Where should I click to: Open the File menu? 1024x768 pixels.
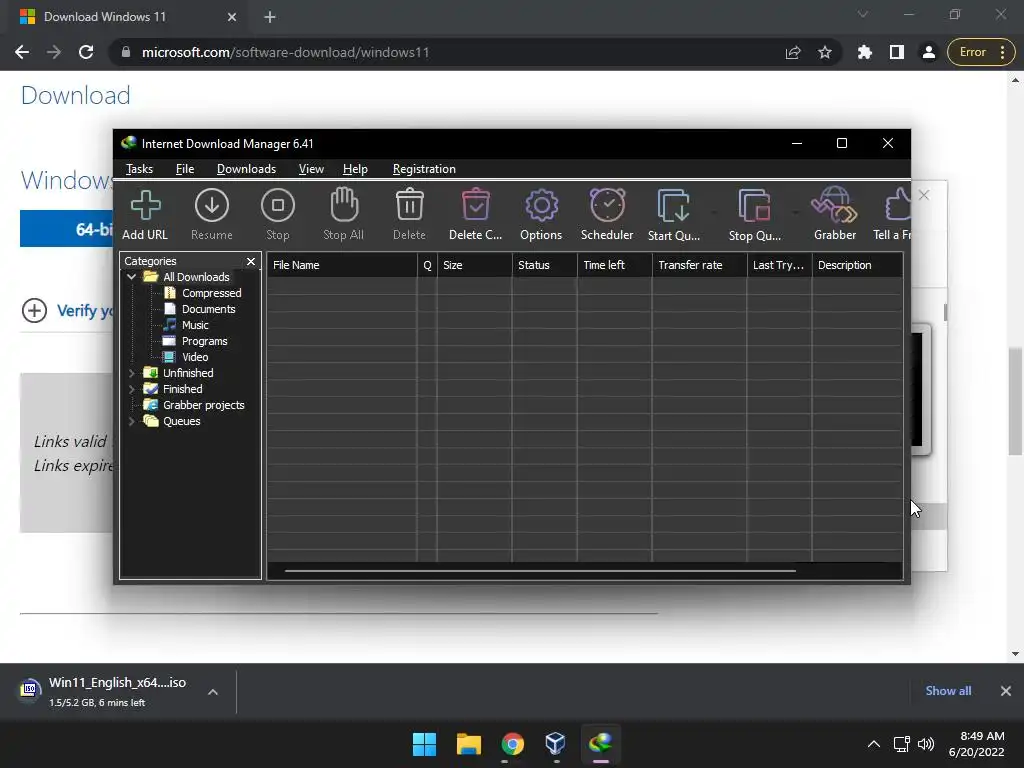185,169
